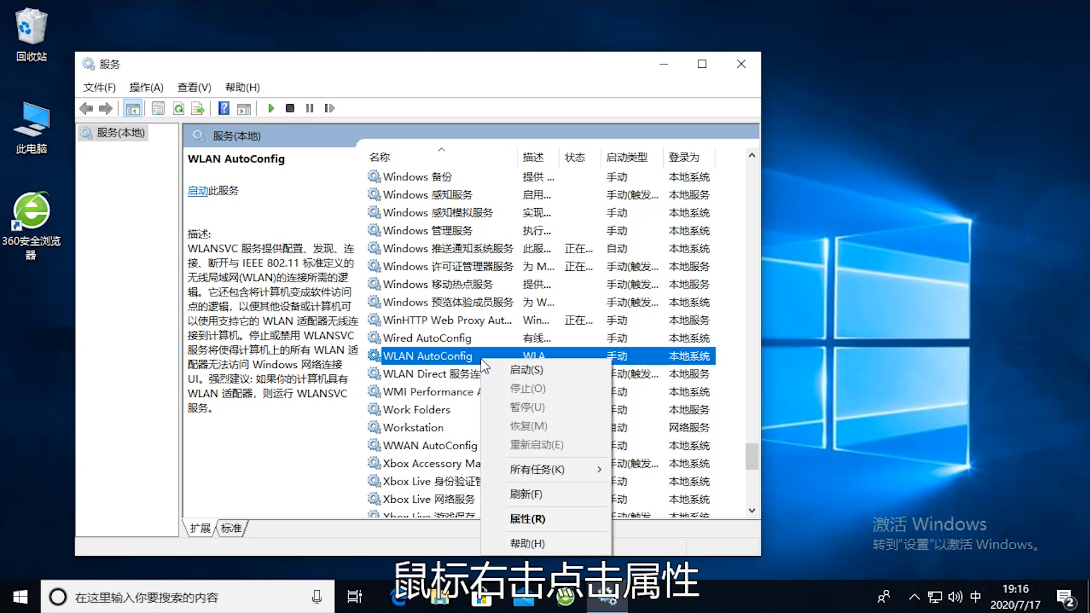Click the Export List toolbar icon
The height and width of the screenshot is (613, 1090).
pos(198,108)
